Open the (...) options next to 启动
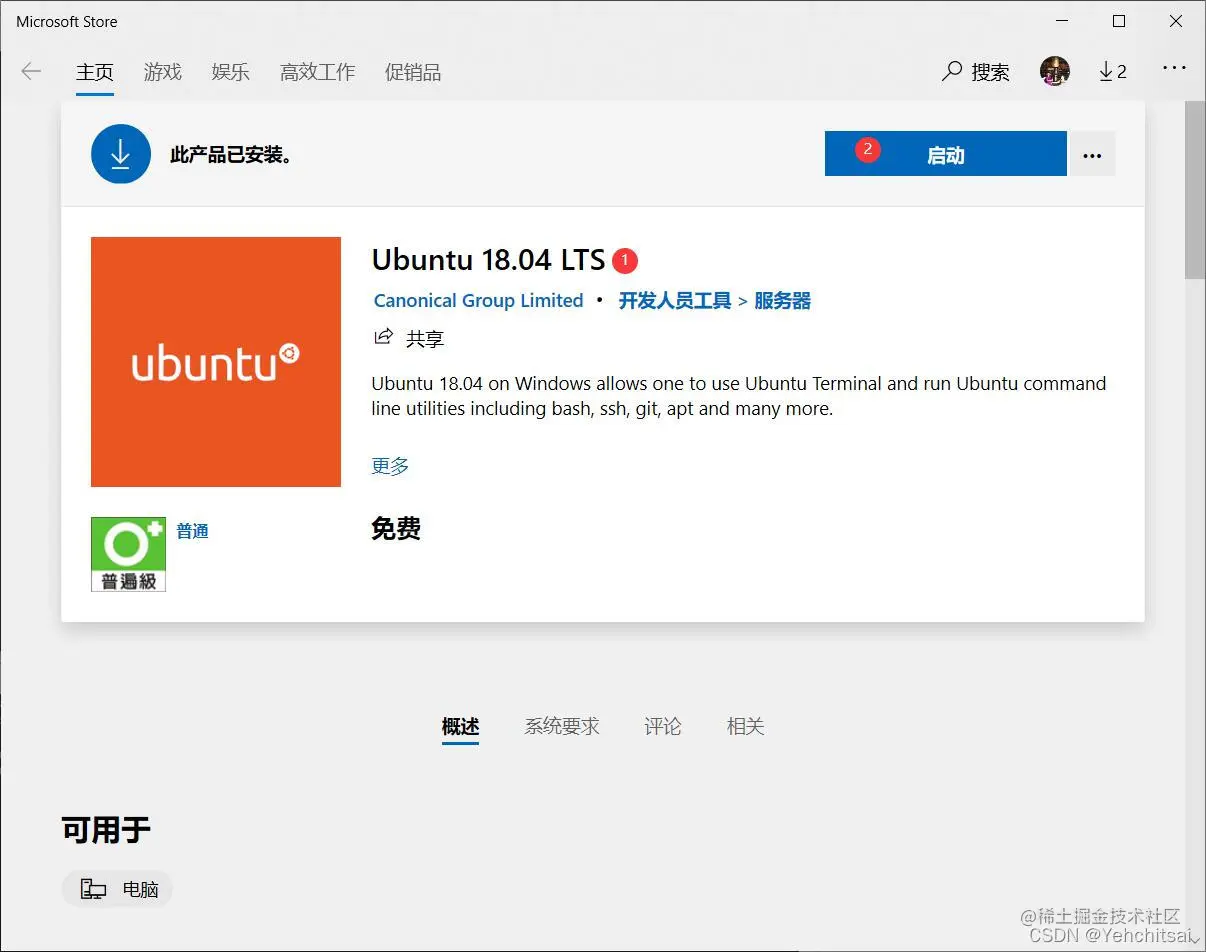Screen dimensions: 1206x952 tap(1092, 153)
